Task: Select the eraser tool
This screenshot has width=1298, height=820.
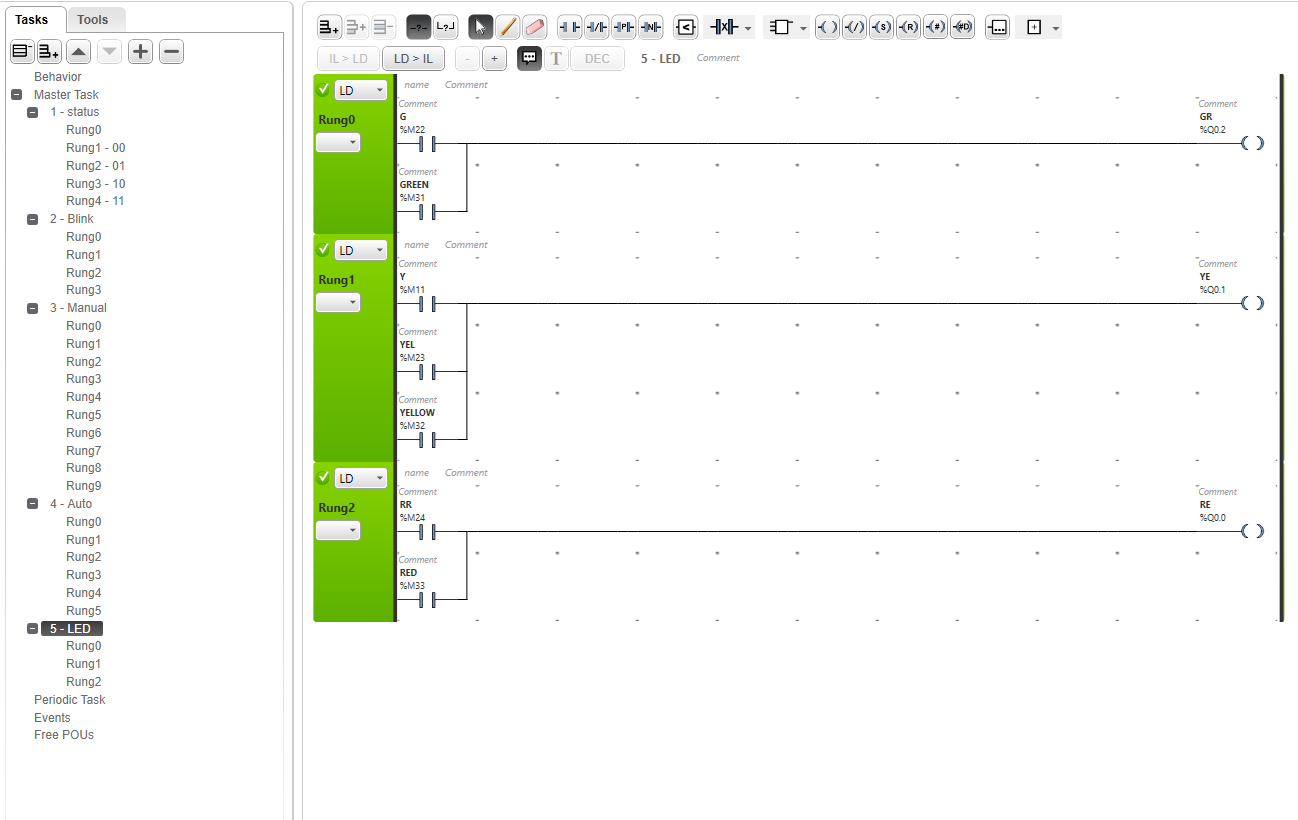Action: coord(535,27)
